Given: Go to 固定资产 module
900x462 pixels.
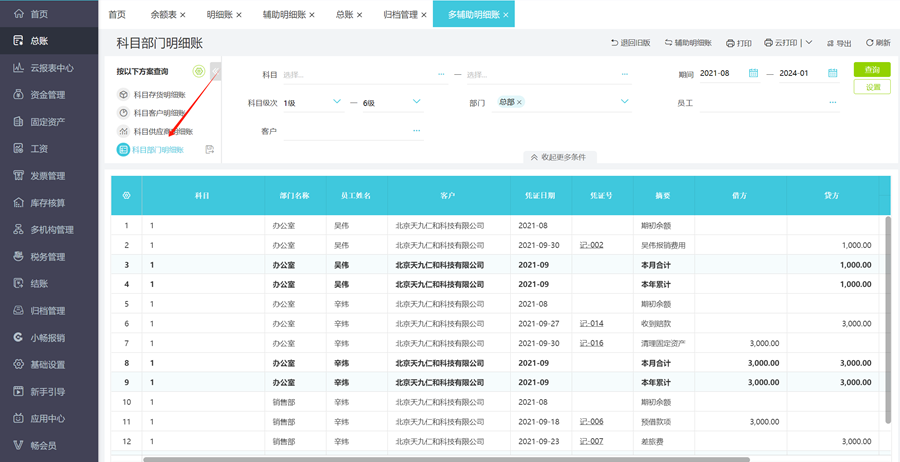Looking at the screenshot, I should click(x=47, y=122).
